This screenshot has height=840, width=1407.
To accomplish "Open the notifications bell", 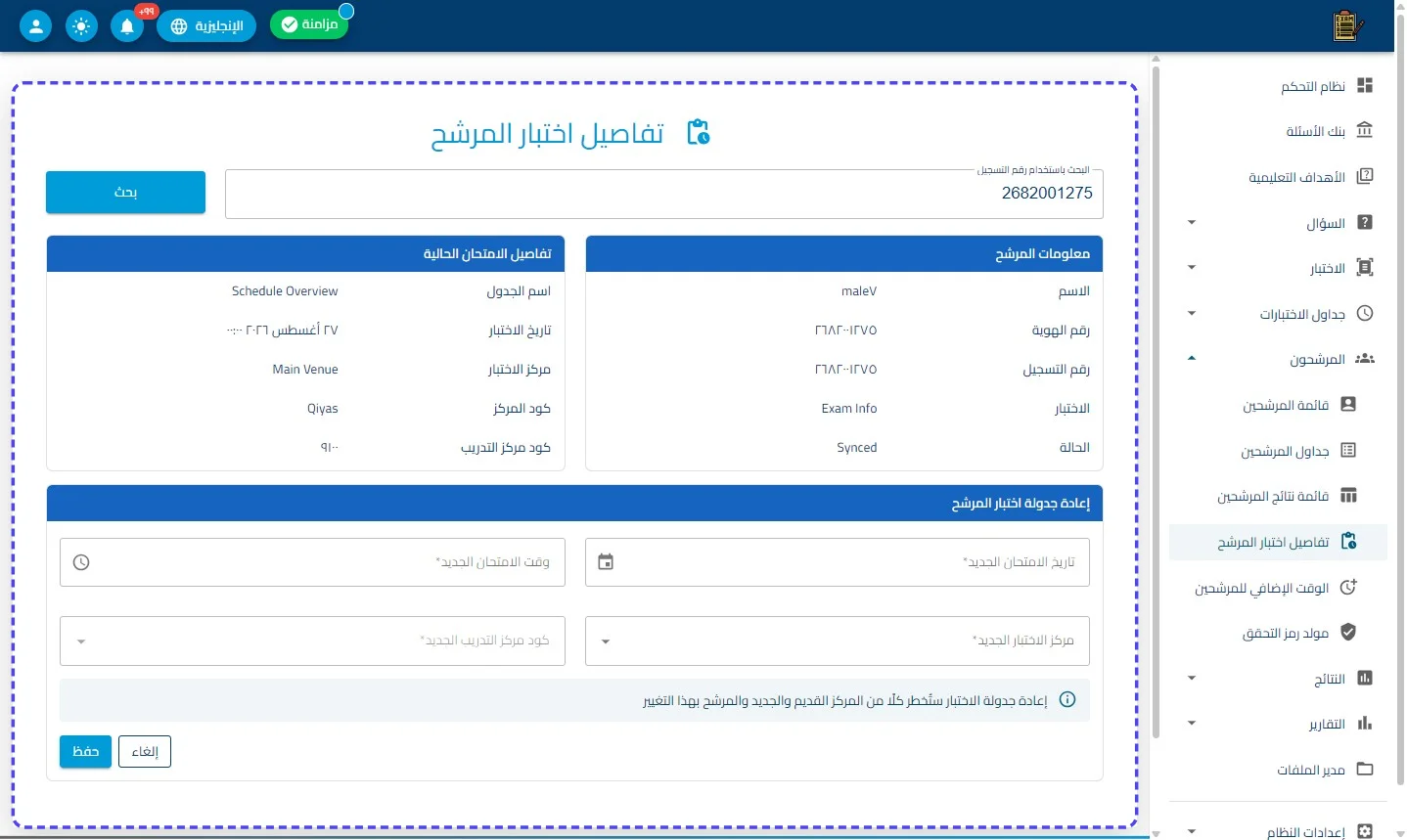I will 127,26.
